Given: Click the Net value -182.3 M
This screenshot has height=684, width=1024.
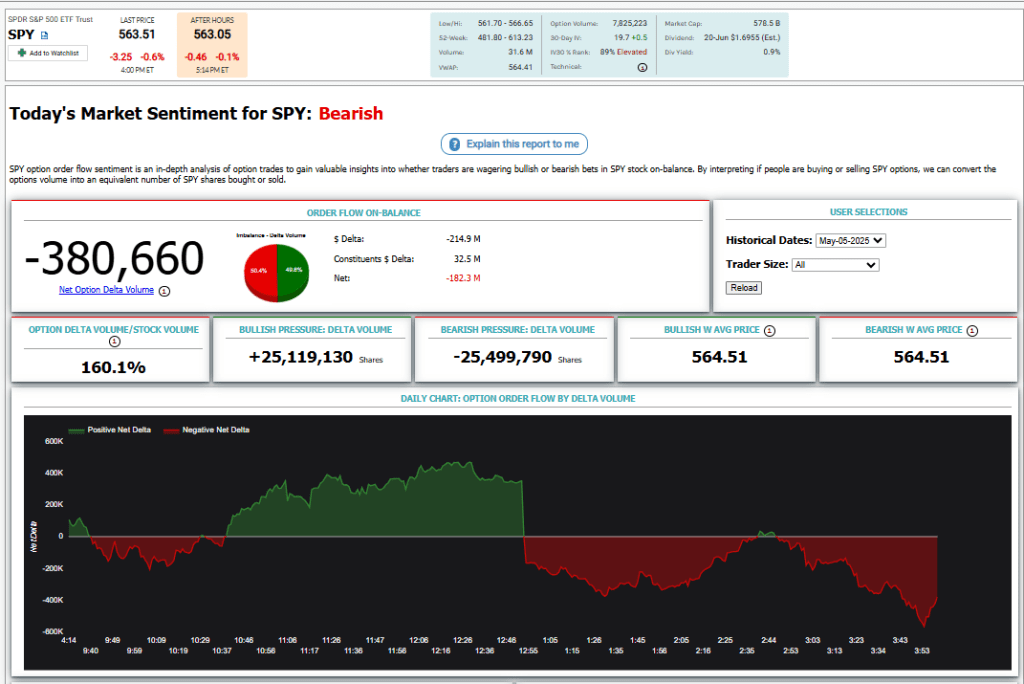Looking at the screenshot, I should [463, 278].
